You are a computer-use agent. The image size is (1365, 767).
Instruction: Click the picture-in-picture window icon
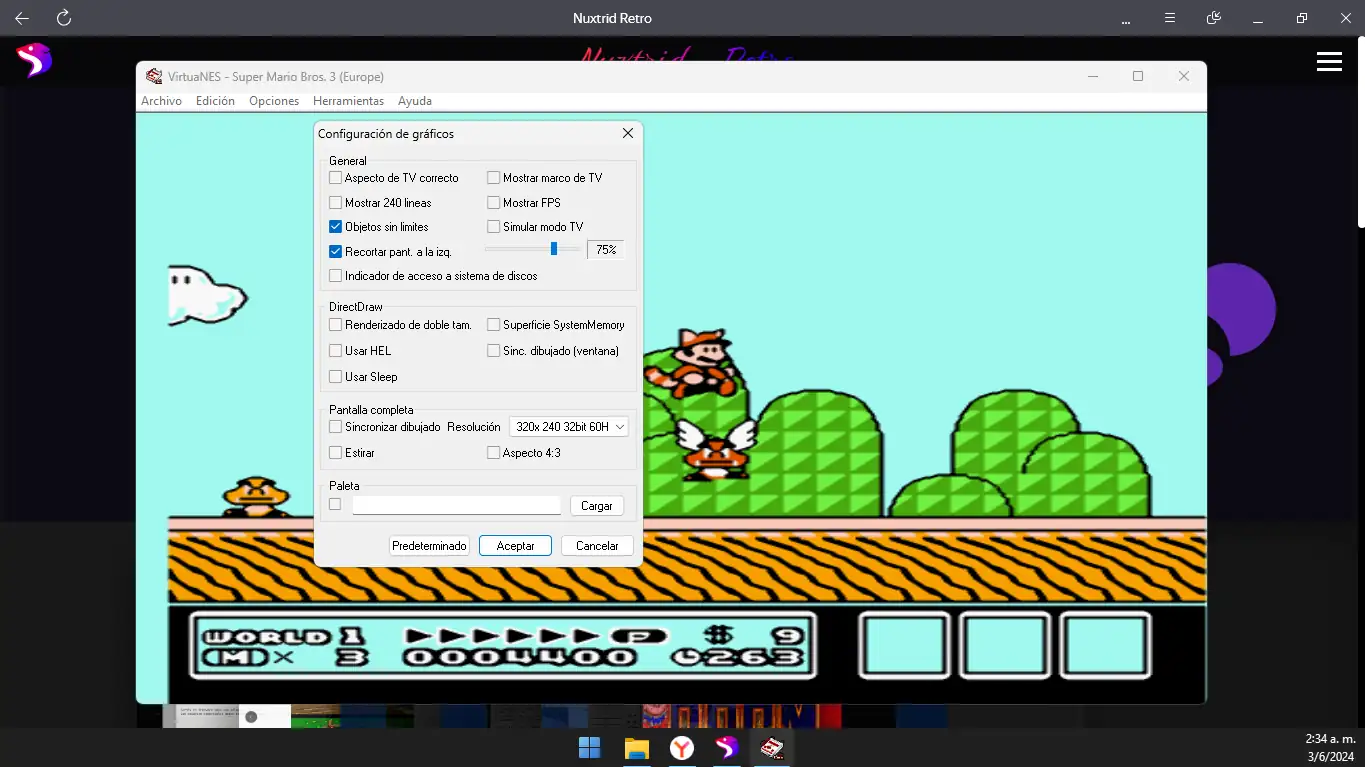click(1214, 18)
